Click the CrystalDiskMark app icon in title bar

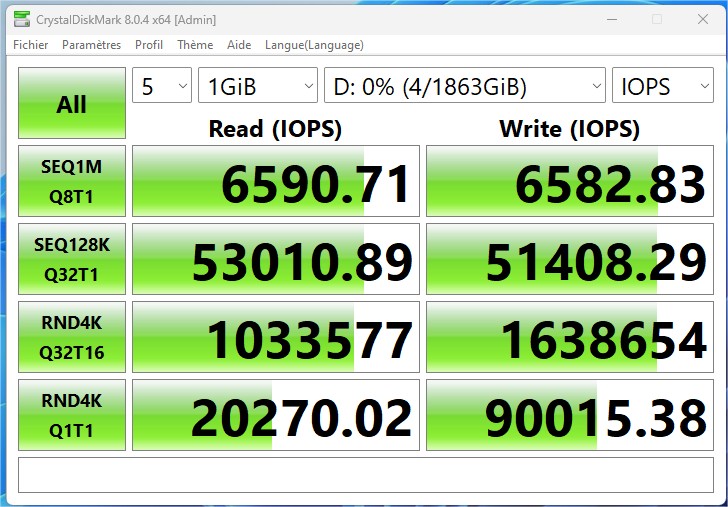[x=21, y=19]
